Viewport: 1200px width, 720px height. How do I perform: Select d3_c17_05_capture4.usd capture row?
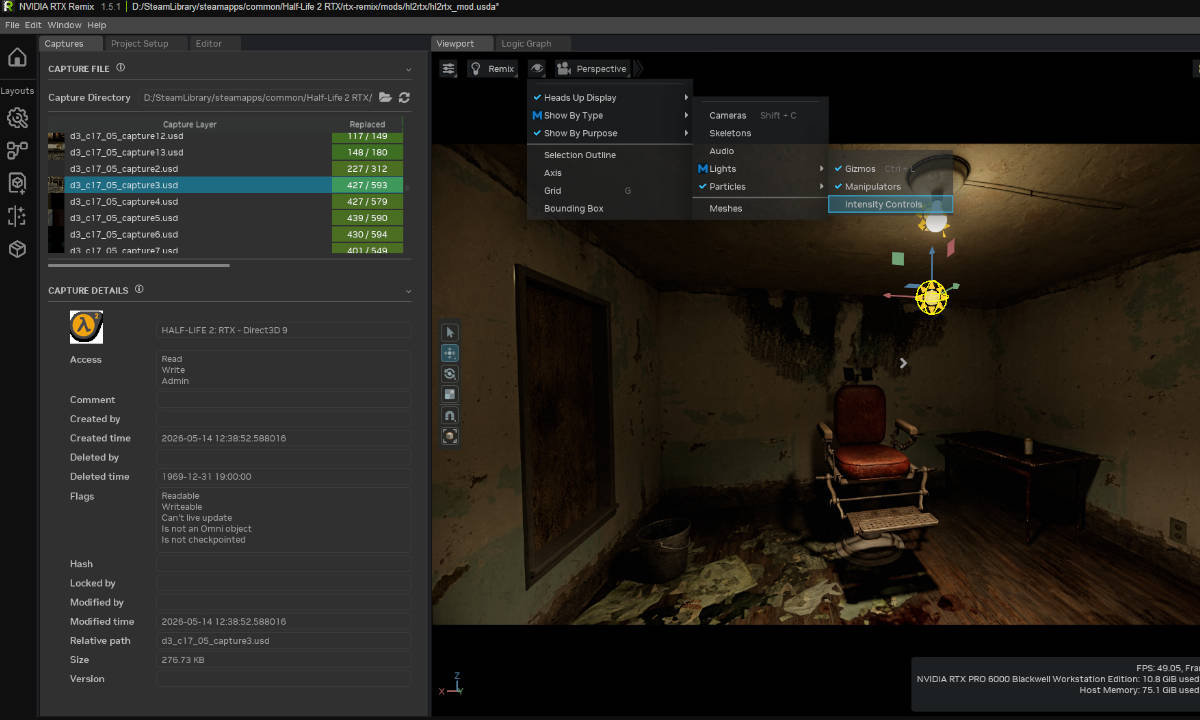coord(225,201)
